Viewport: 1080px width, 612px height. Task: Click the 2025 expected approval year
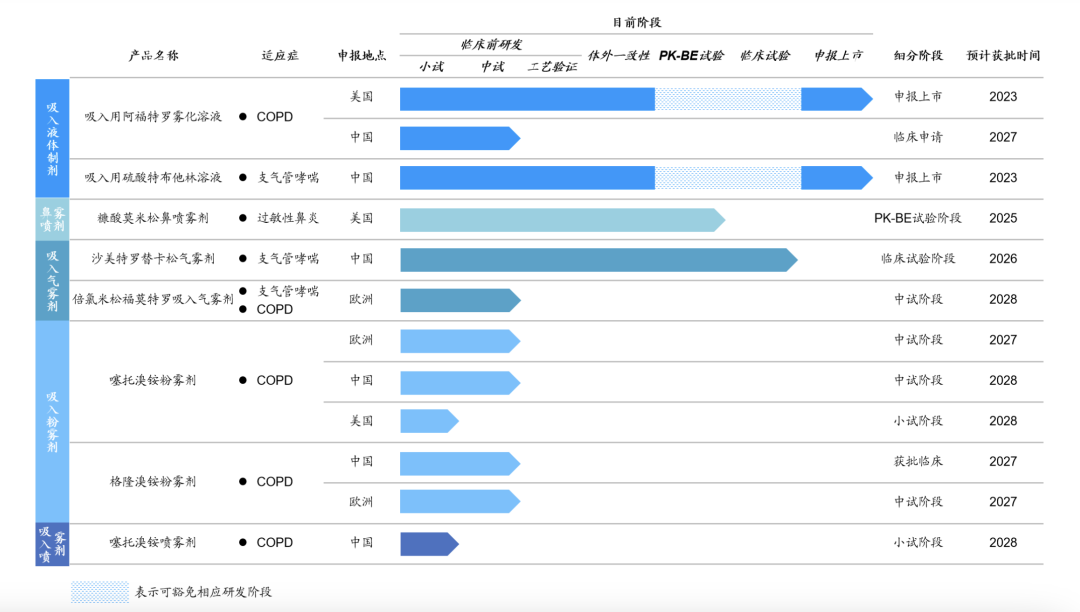pyautogui.click(x=1003, y=219)
